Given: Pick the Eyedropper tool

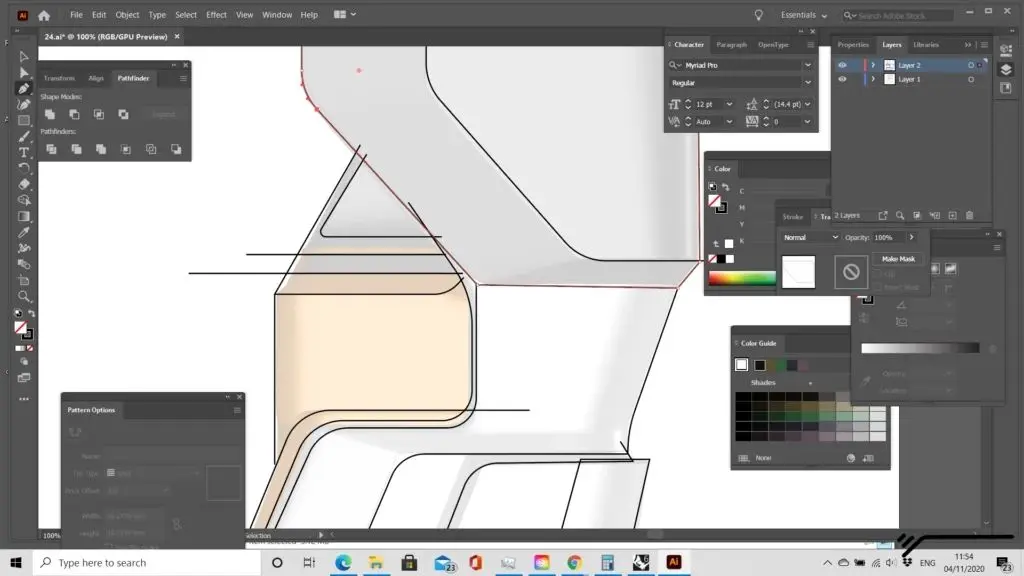Looking at the screenshot, I should tap(24, 232).
